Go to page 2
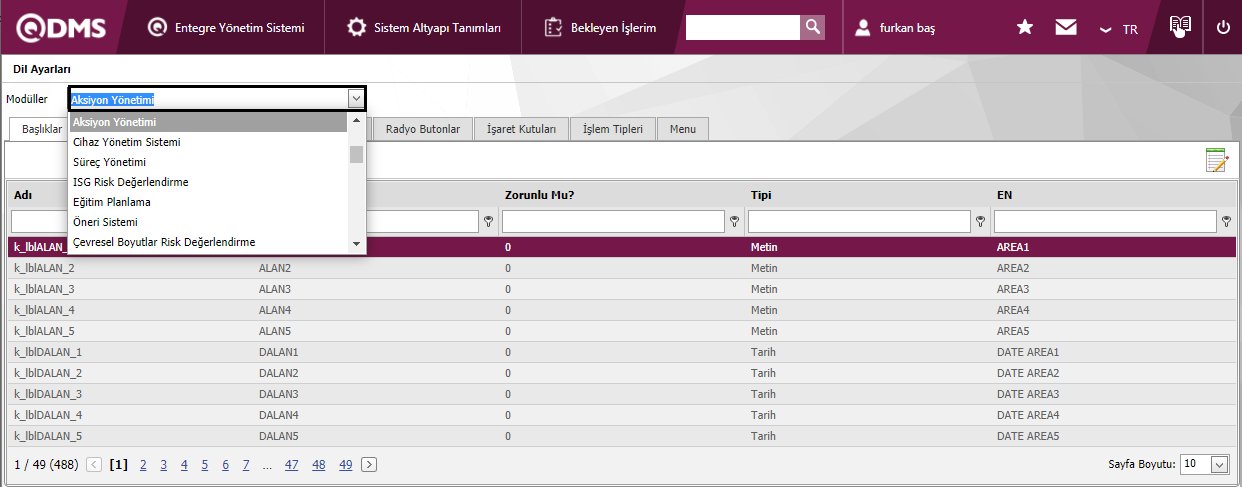 143,464
